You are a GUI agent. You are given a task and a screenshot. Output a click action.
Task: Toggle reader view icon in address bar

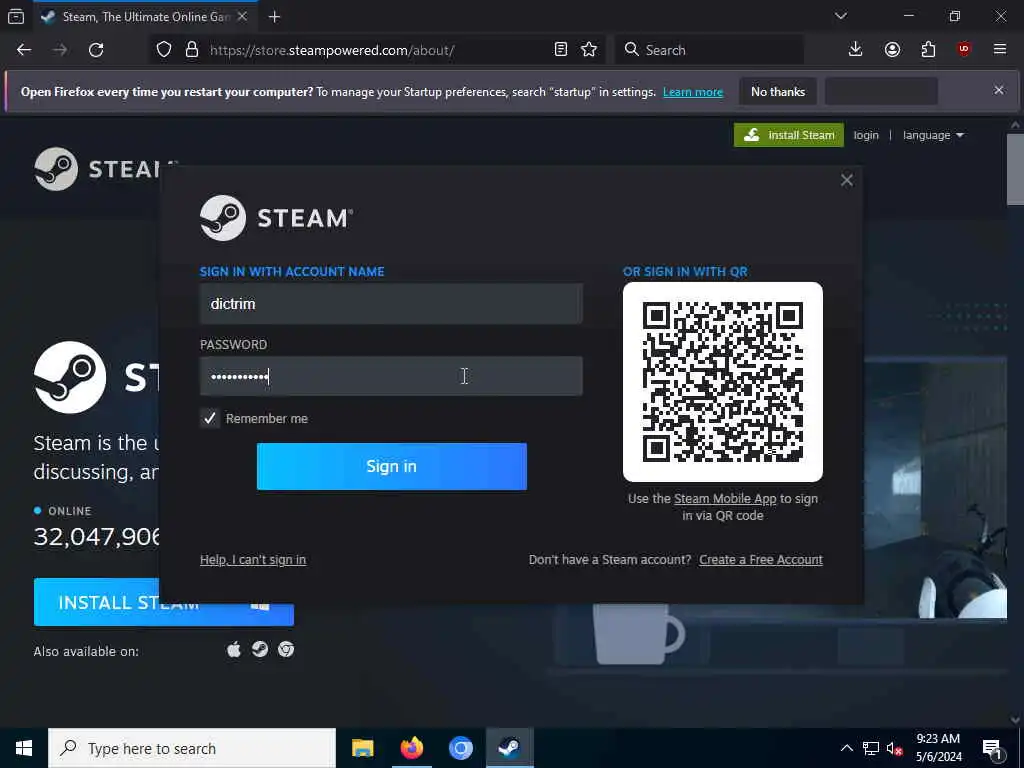tap(560, 50)
